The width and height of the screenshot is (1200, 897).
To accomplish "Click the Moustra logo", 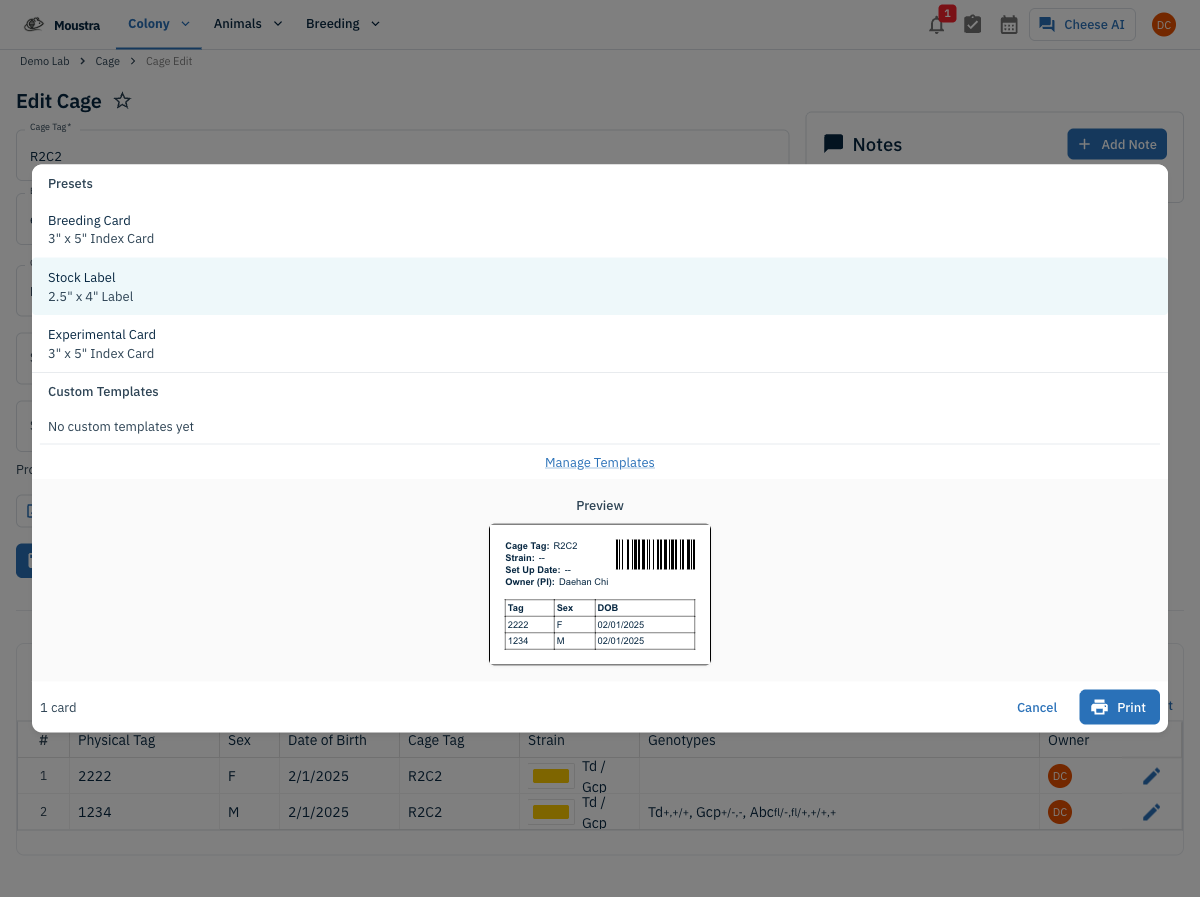I will click(62, 24).
